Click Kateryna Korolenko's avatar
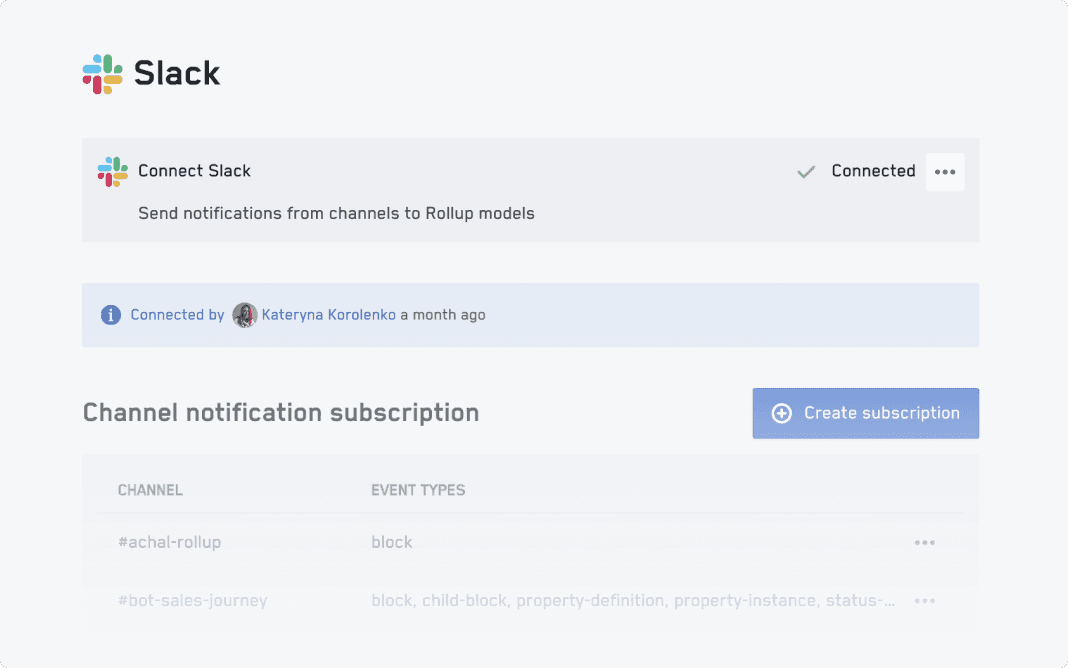1068x668 pixels. click(x=245, y=315)
